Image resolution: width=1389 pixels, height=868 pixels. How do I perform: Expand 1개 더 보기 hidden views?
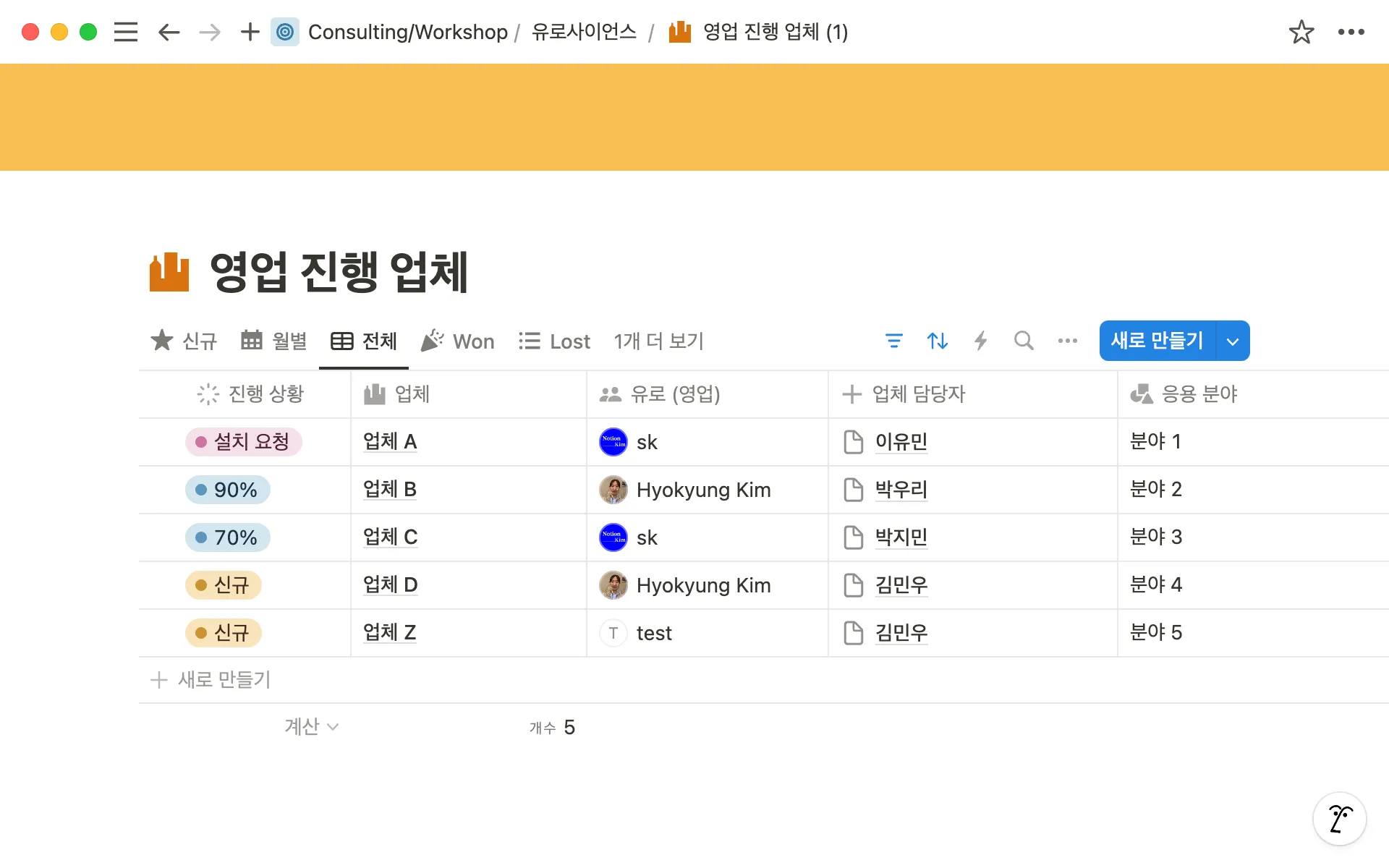(658, 341)
